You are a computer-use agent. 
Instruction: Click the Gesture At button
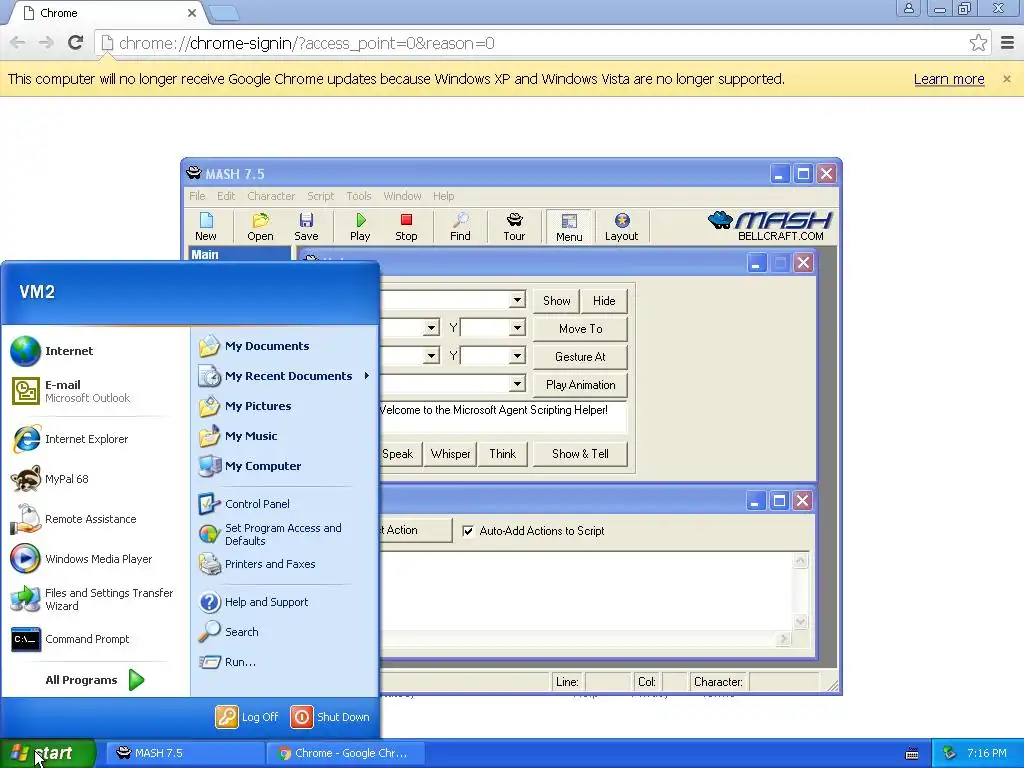pos(581,357)
